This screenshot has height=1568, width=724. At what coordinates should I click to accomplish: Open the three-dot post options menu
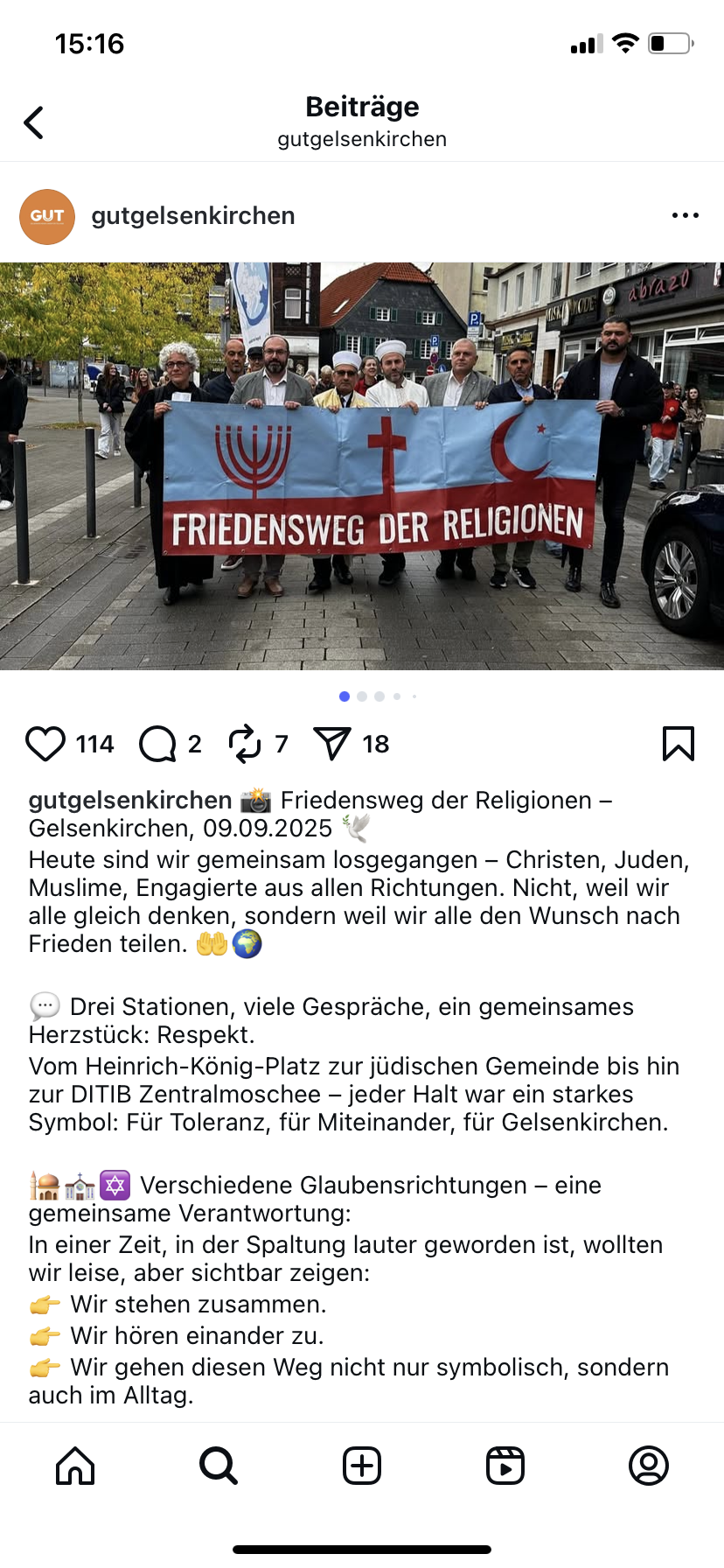pos(686,215)
